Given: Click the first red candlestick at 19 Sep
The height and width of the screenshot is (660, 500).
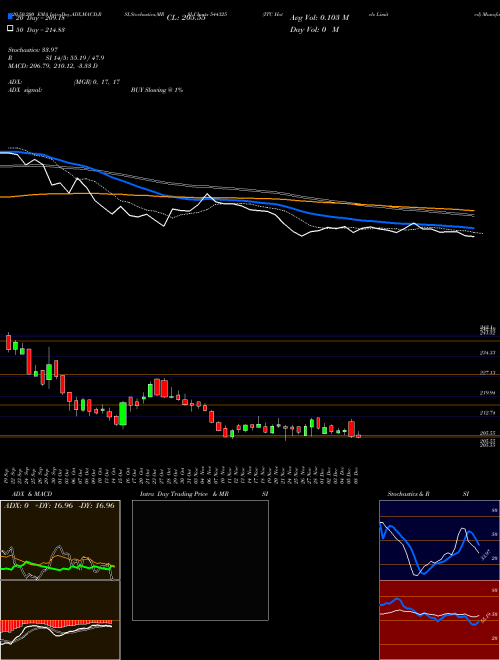Looking at the screenshot, I should coord(8,343).
